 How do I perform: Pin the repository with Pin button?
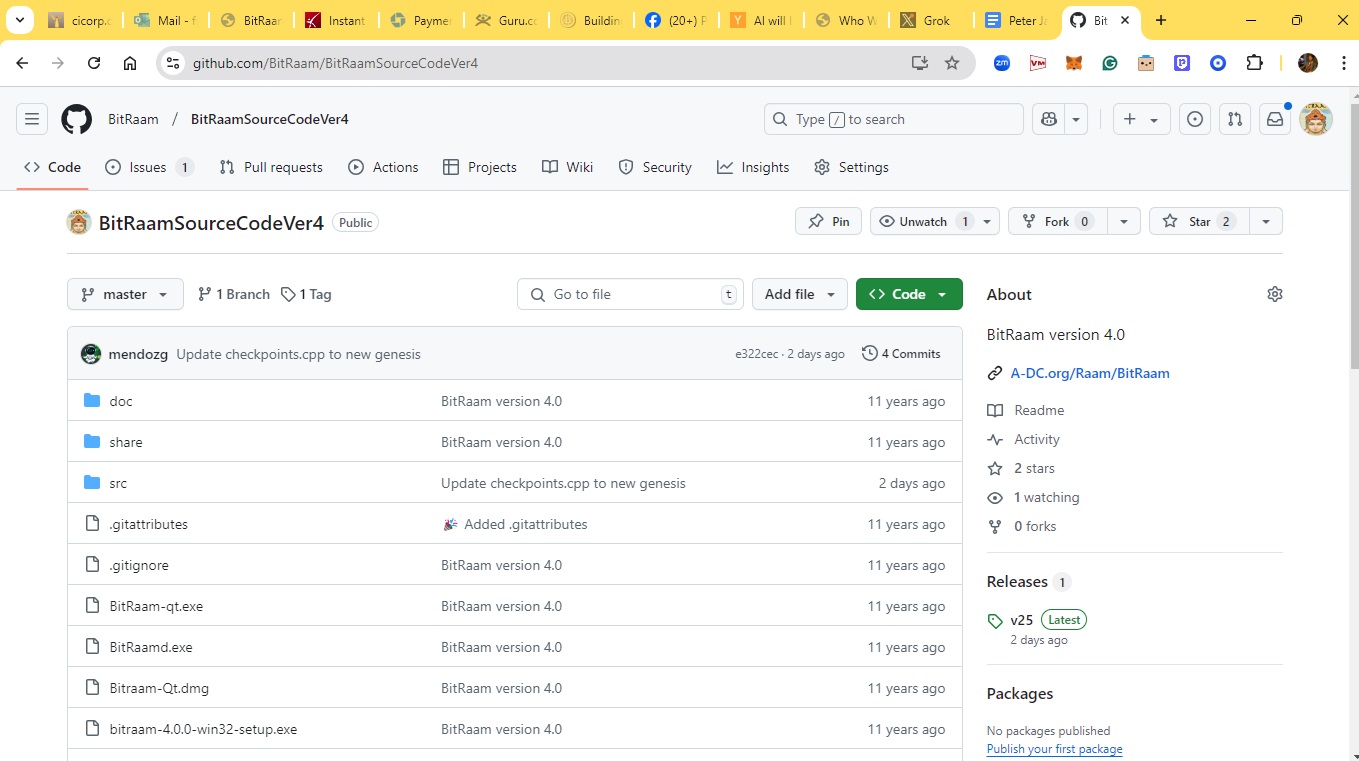point(829,222)
